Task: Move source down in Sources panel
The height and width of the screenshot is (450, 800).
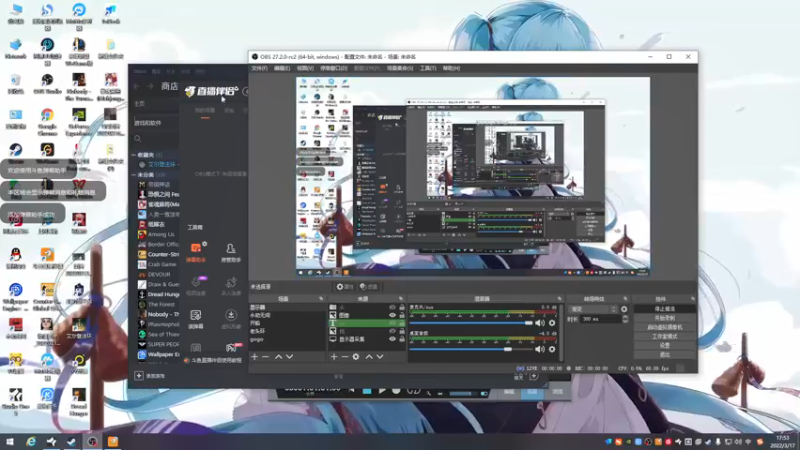Action: (380, 357)
